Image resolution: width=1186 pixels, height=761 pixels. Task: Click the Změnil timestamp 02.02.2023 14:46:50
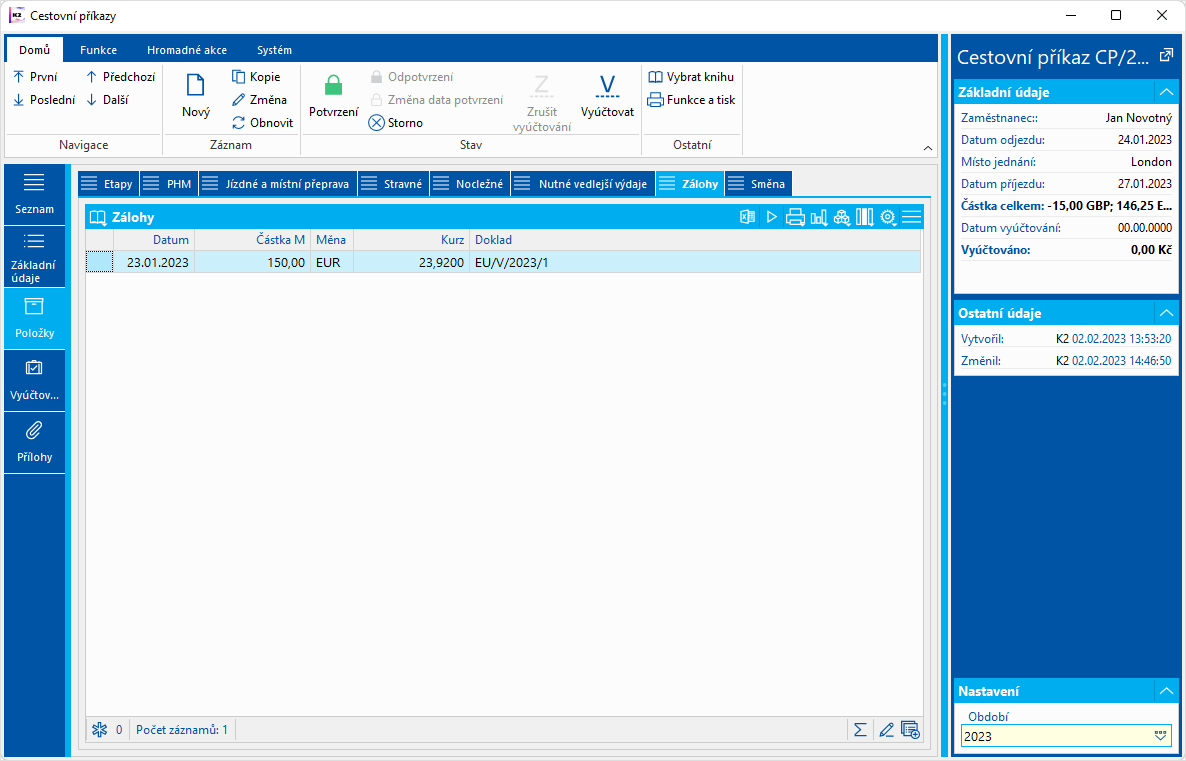pyautogui.click(x=1122, y=361)
